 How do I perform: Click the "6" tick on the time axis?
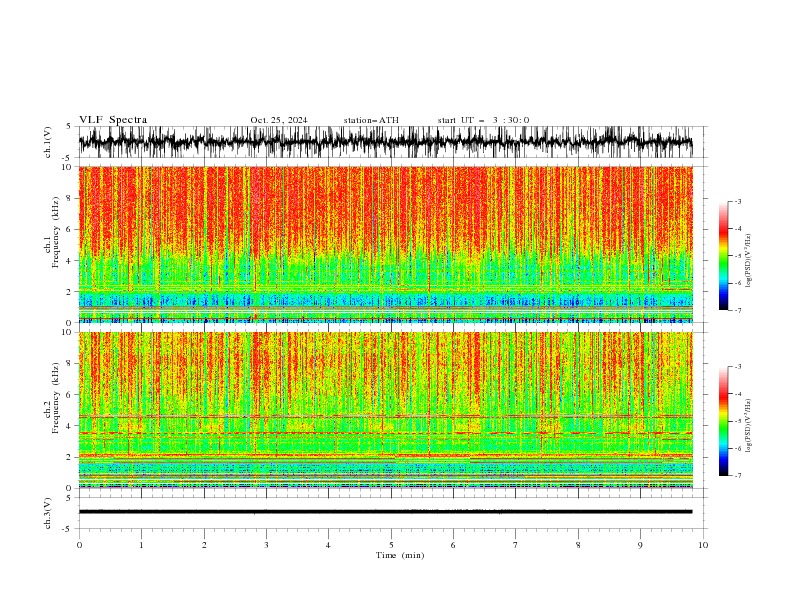tap(453, 545)
